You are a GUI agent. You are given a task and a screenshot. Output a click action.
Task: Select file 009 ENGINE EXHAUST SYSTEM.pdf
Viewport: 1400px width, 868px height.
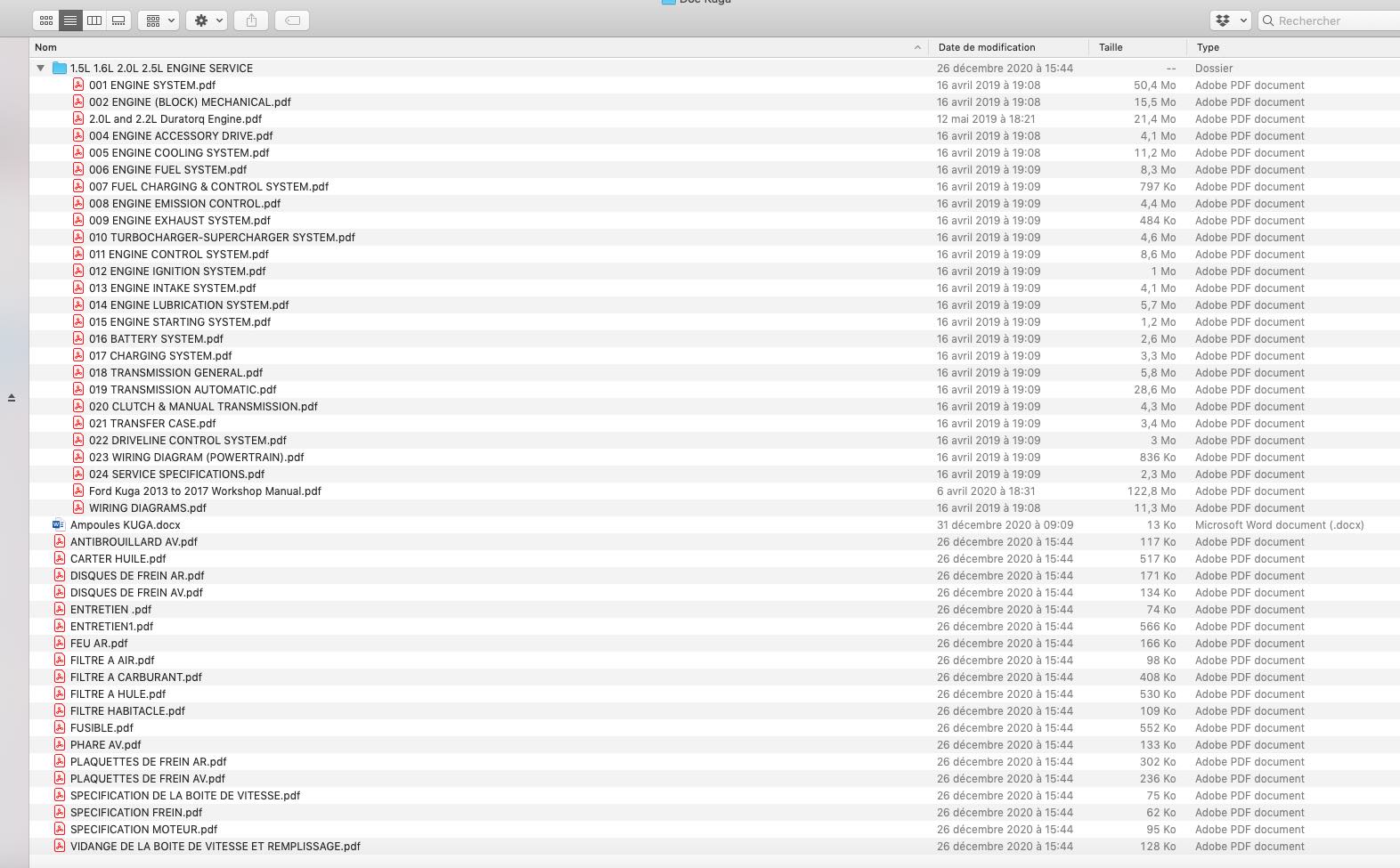click(180, 220)
